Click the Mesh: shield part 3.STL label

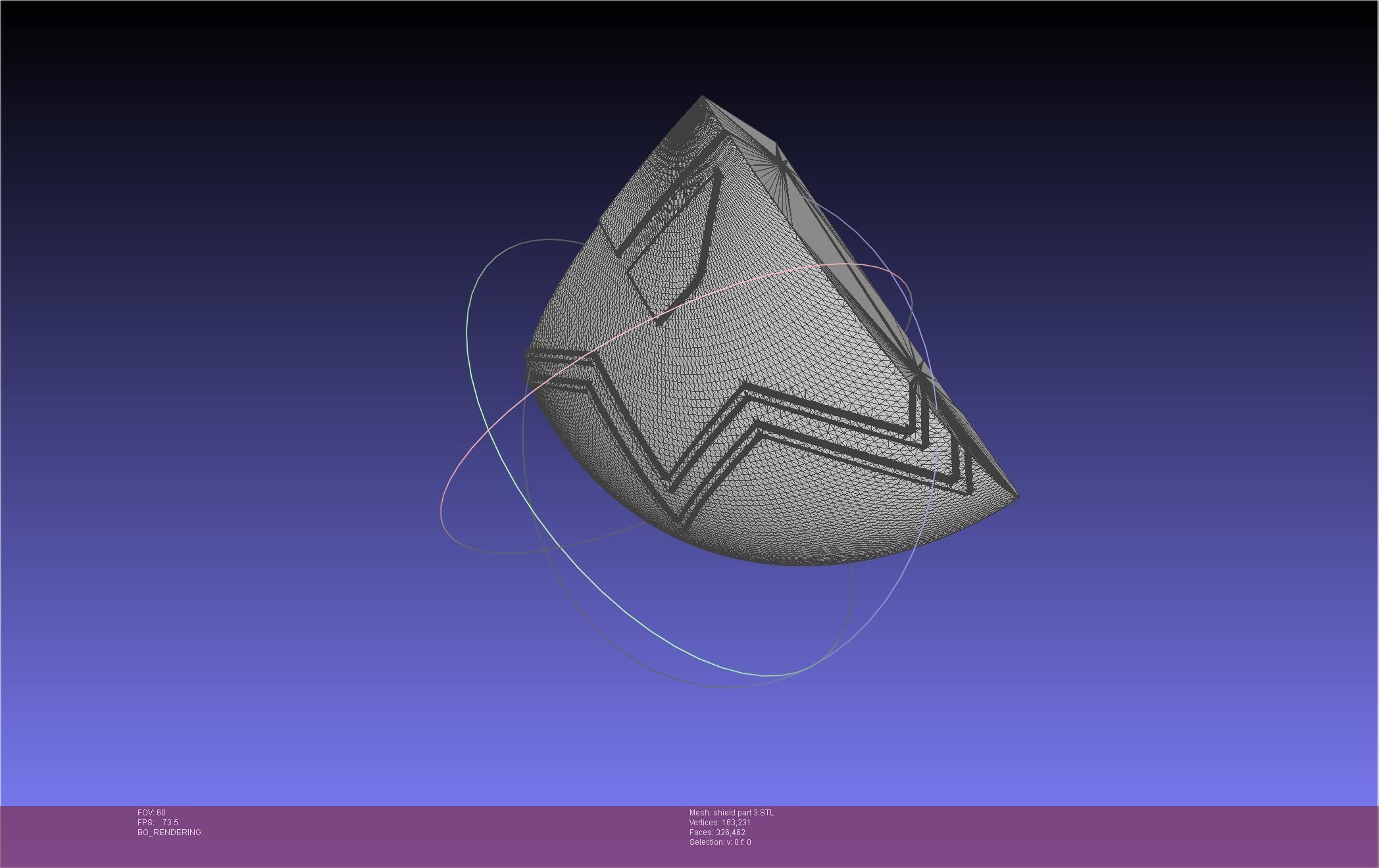(x=732, y=813)
